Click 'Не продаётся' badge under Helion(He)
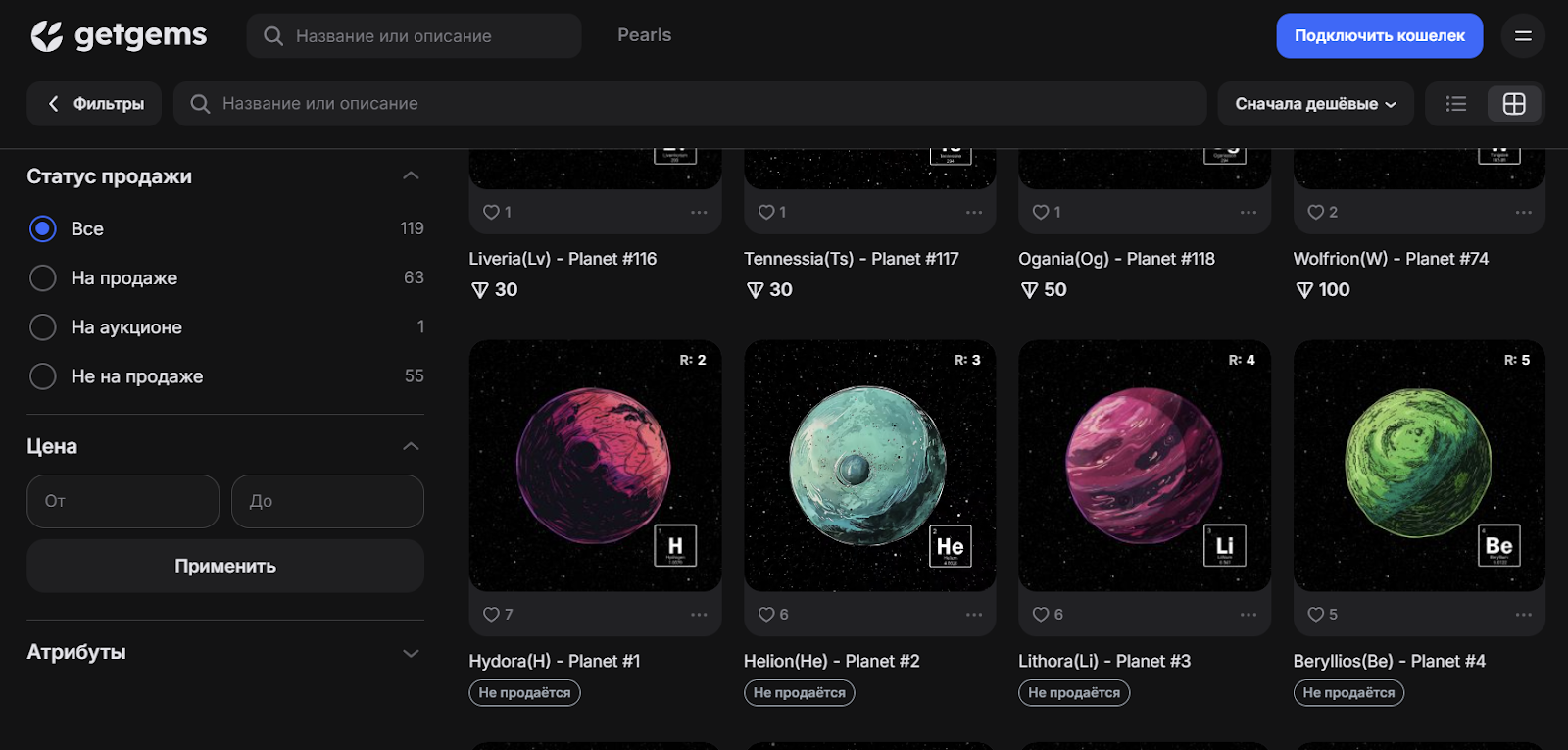 [x=800, y=693]
